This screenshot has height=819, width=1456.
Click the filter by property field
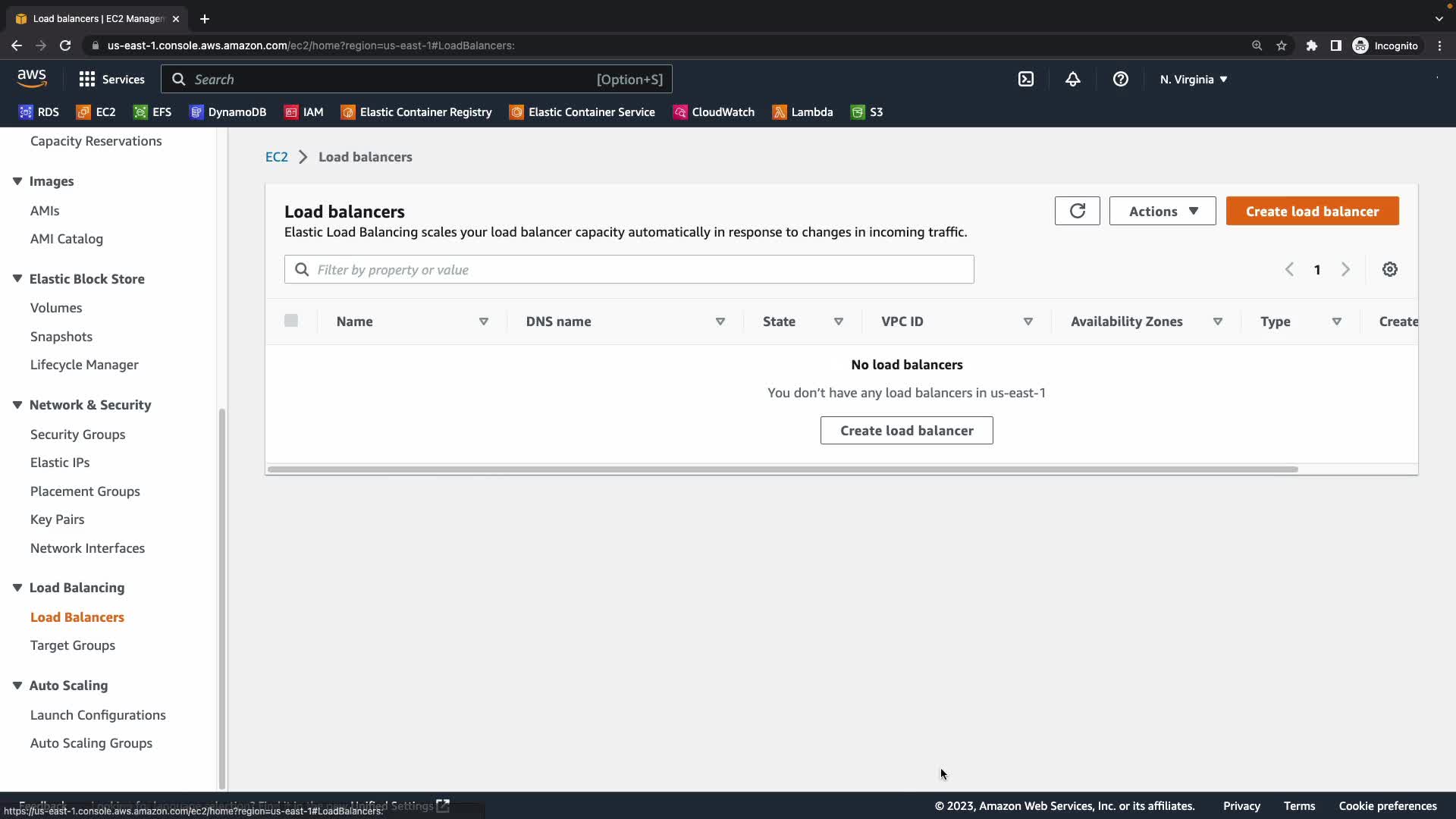click(629, 269)
